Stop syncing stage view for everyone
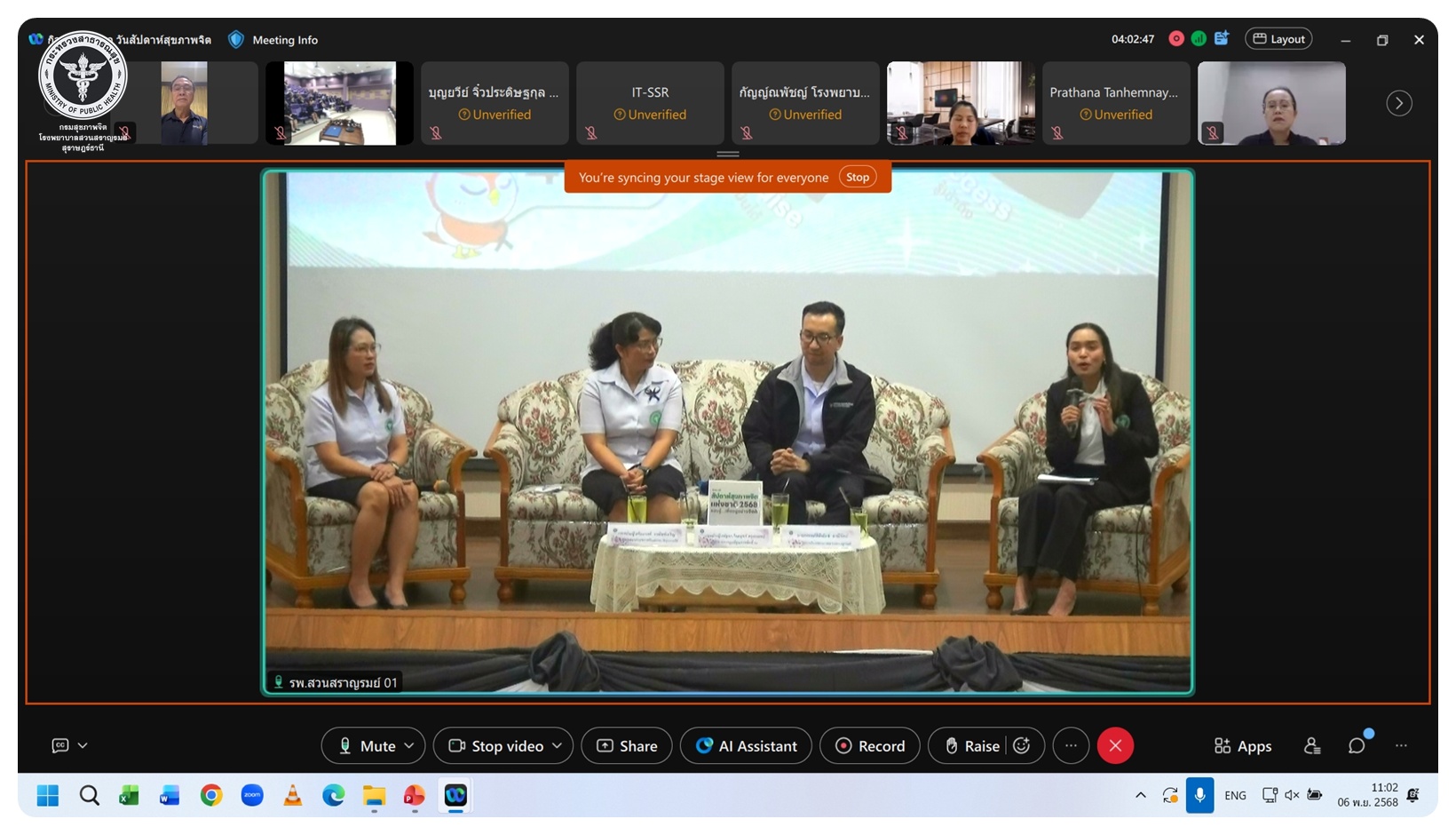1456x835 pixels. pyautogui.click(x=858, y=178)
